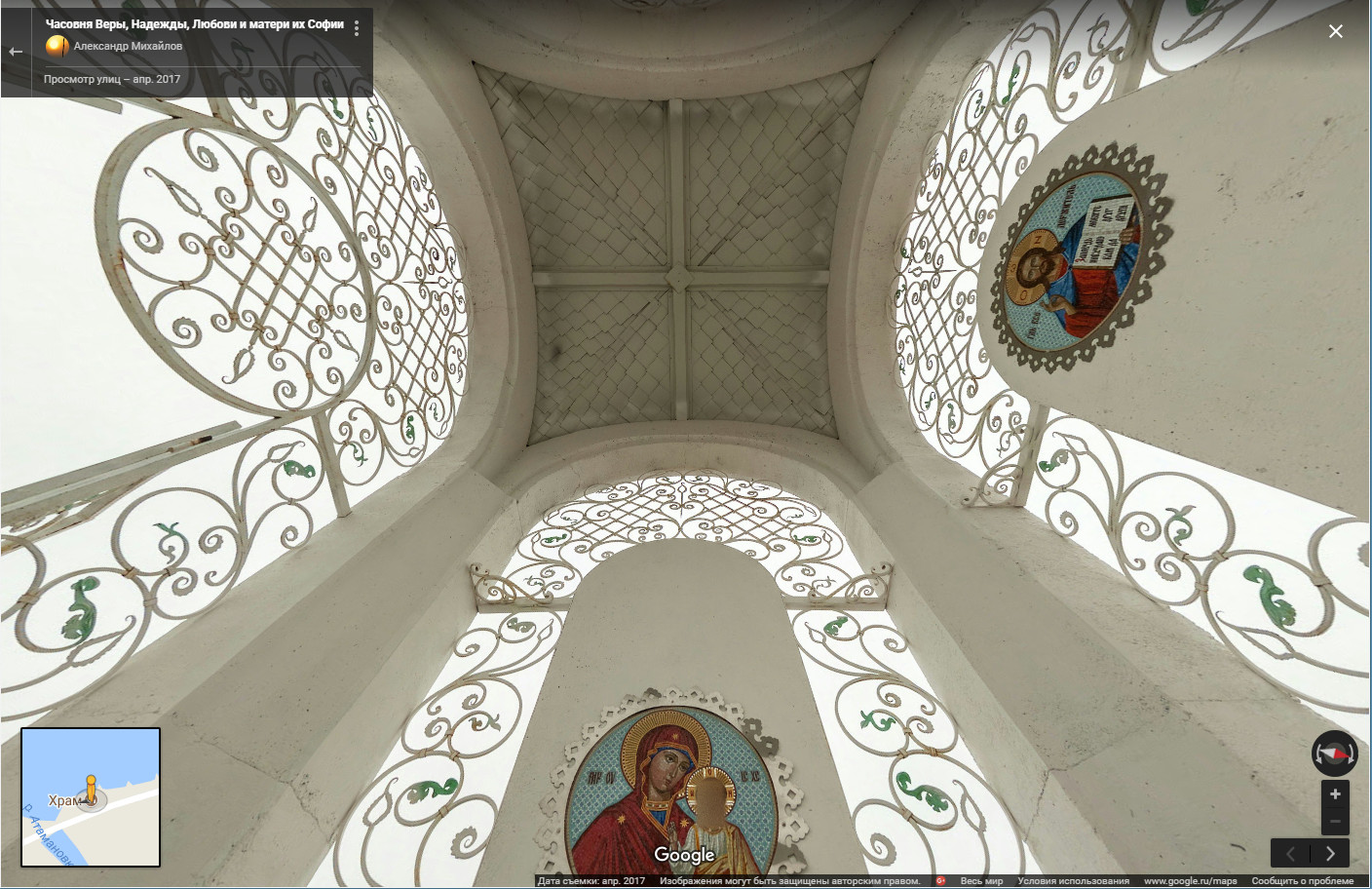Image resolution: width=1372 pixels, height=889 pixels.
Task: Open Условия использования link
Action: [x=1073, y=880]
